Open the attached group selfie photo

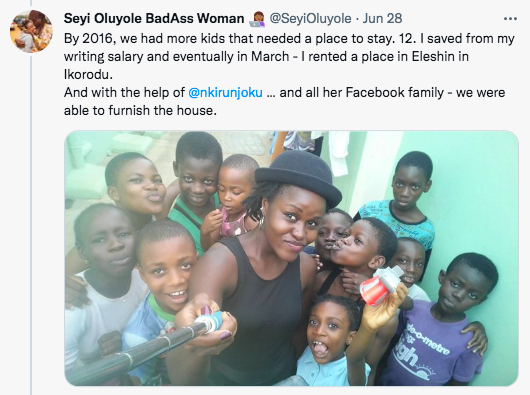pyautogui.click(x=291, y=258)
